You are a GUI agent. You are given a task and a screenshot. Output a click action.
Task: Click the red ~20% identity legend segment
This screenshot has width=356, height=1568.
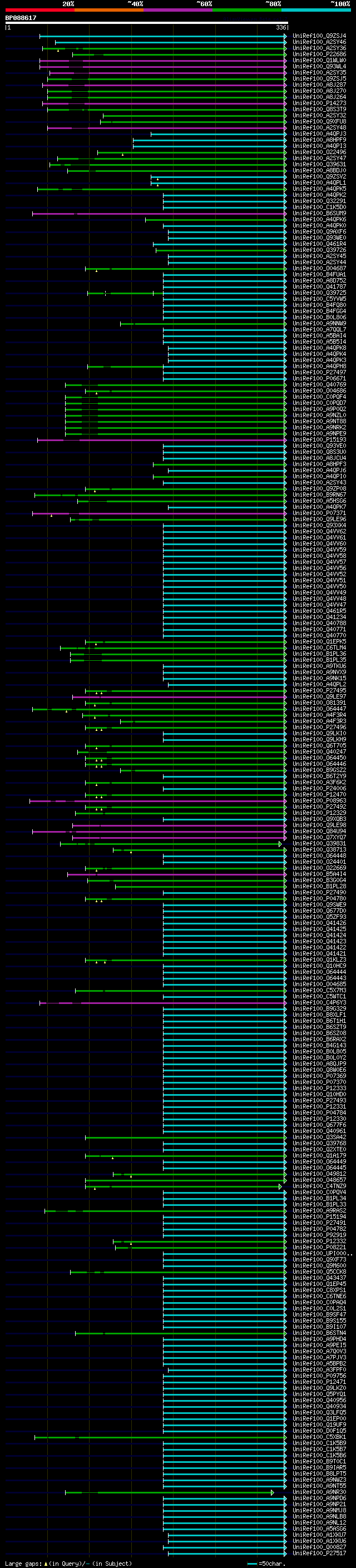click(39, 10)
